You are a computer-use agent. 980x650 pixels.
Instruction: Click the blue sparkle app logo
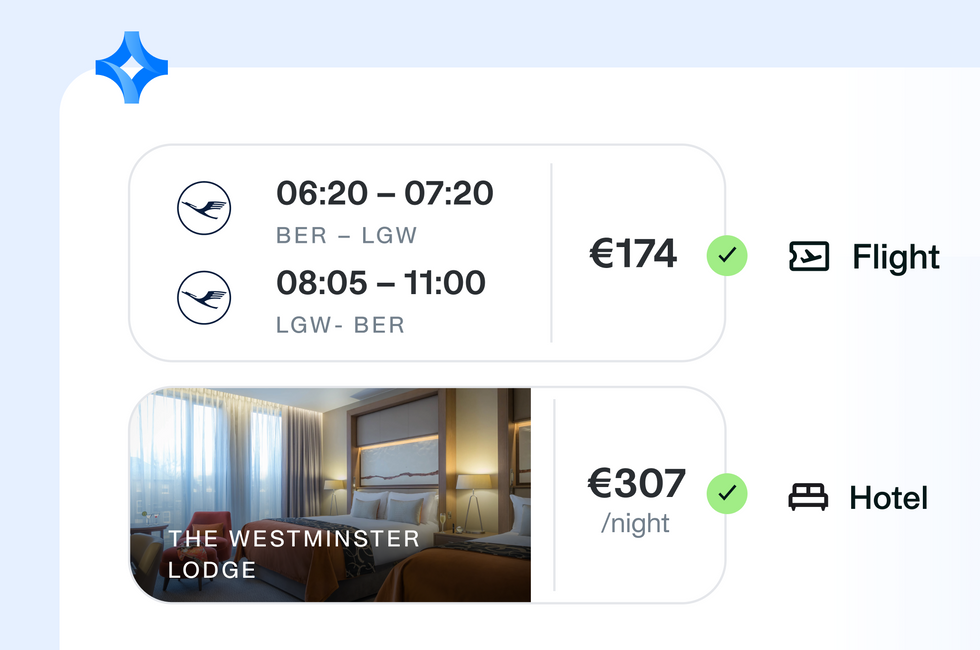tap(131, 68)
